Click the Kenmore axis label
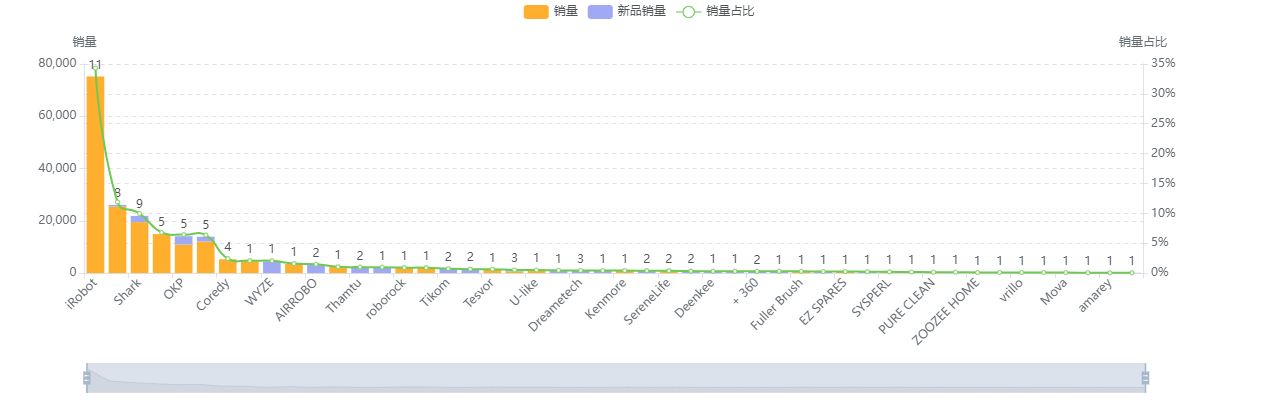The image size is (1278, 400). pyautogui.click(x=607, y=299)
